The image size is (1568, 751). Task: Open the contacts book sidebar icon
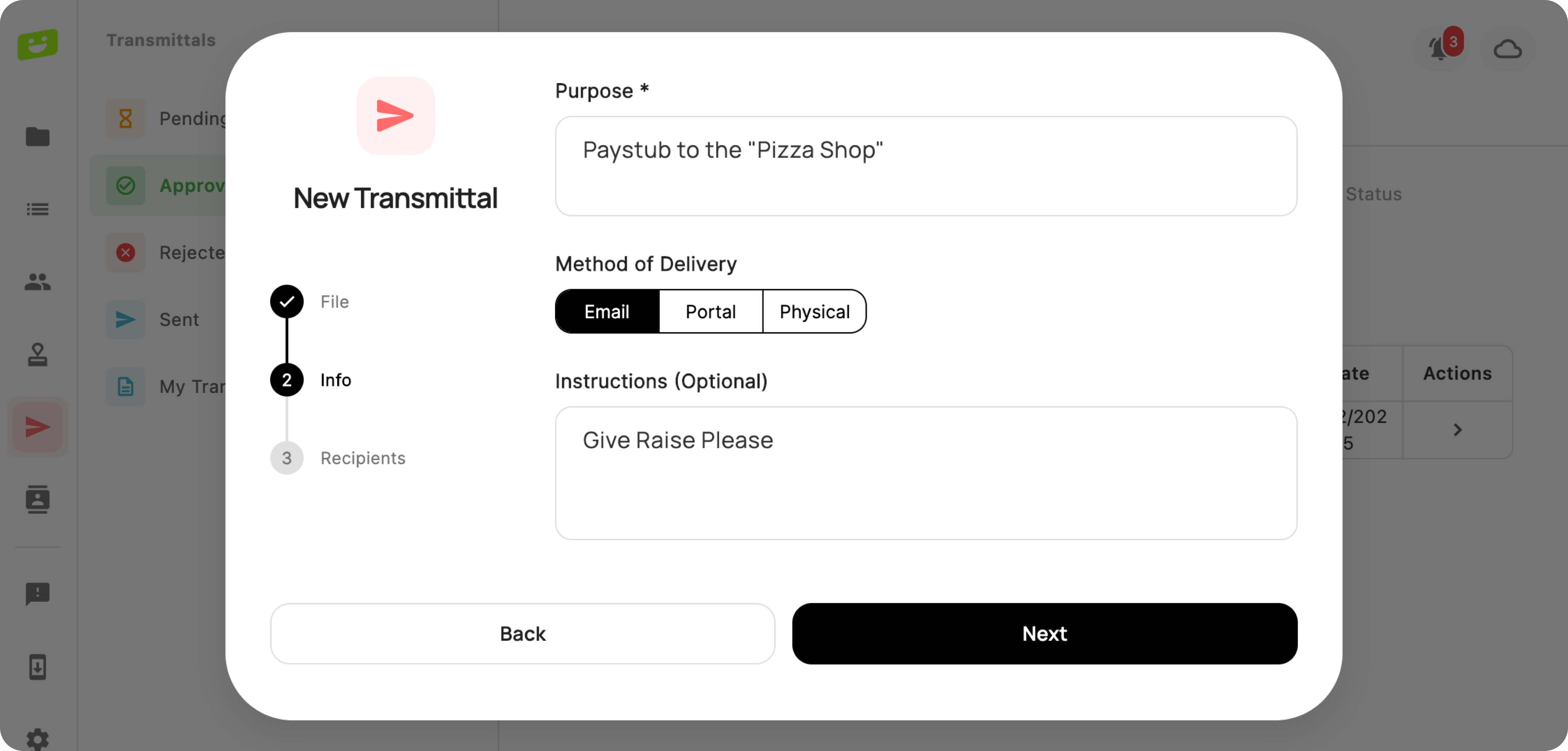coord(38,500)
